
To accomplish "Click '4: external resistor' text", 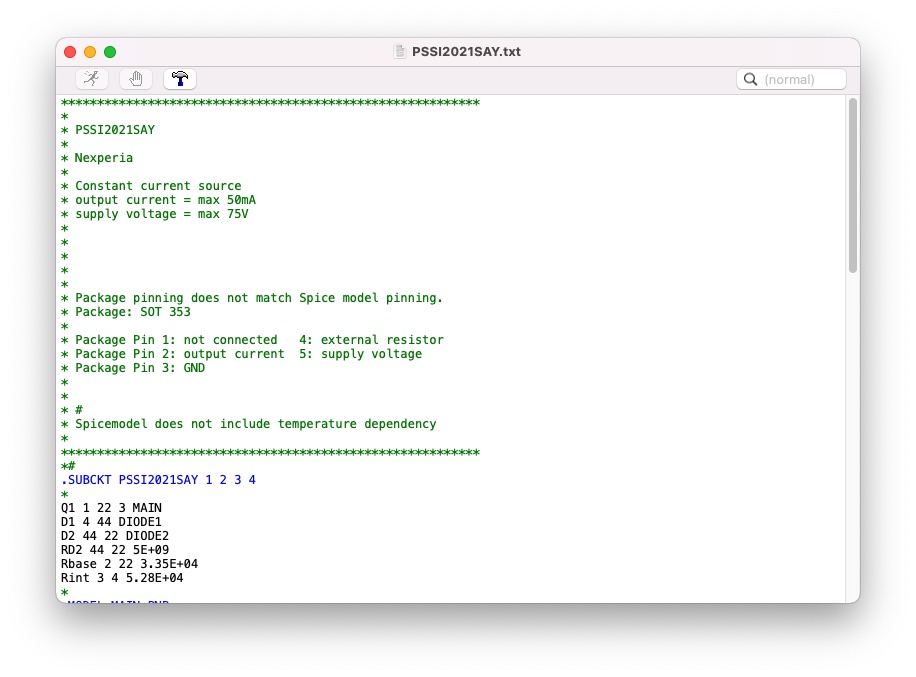I will pyautogui.click(x=372, y=340).
